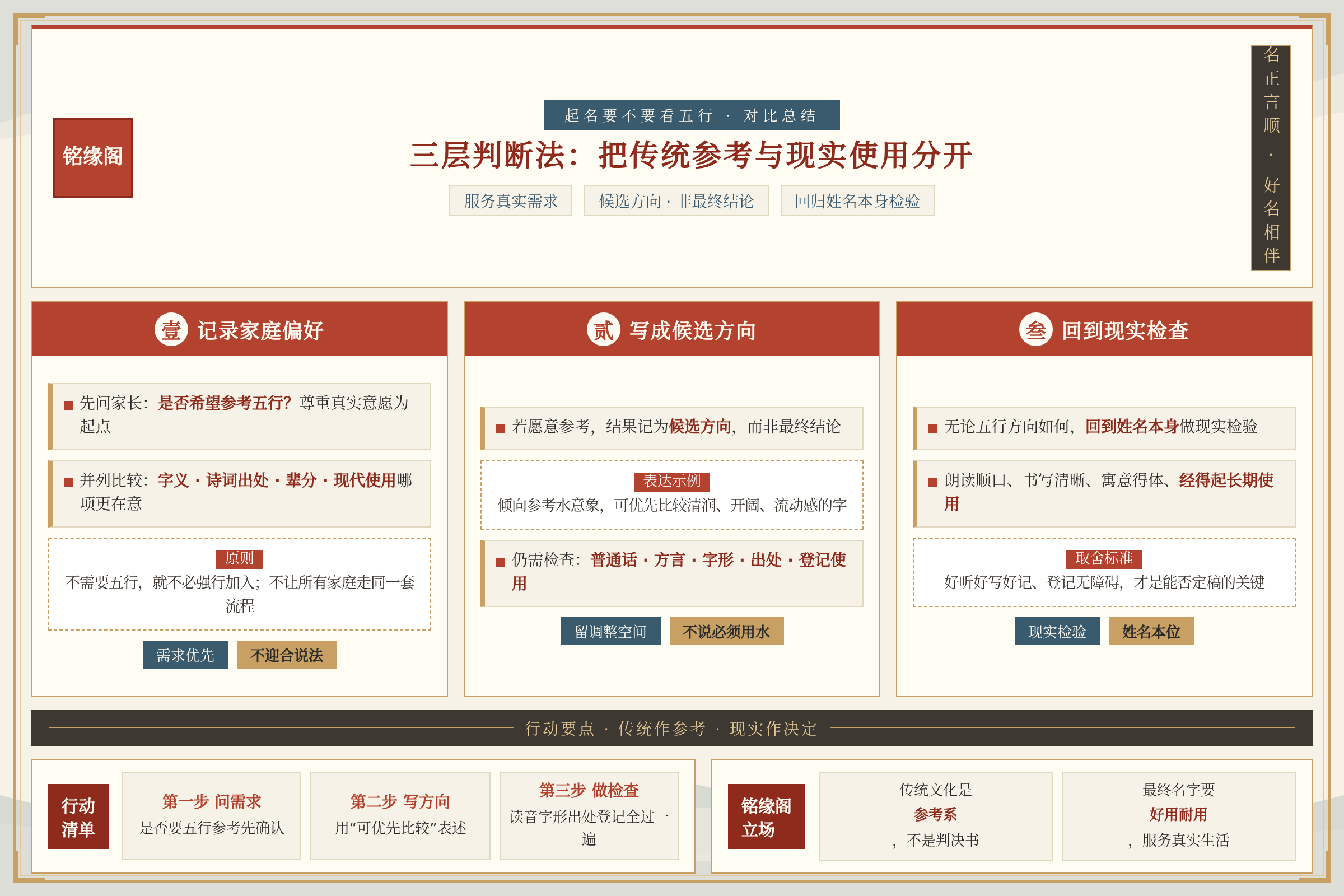Click the 不需要五行 principle text
Image resolution: width=1344 pixels, height=896 pixels.
[240, 594]
